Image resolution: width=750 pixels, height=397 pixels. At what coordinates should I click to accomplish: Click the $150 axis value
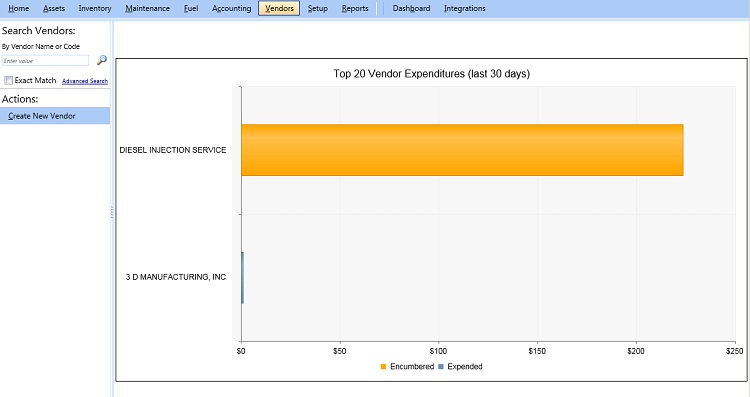pyautogui.click(x=537, y=351)
